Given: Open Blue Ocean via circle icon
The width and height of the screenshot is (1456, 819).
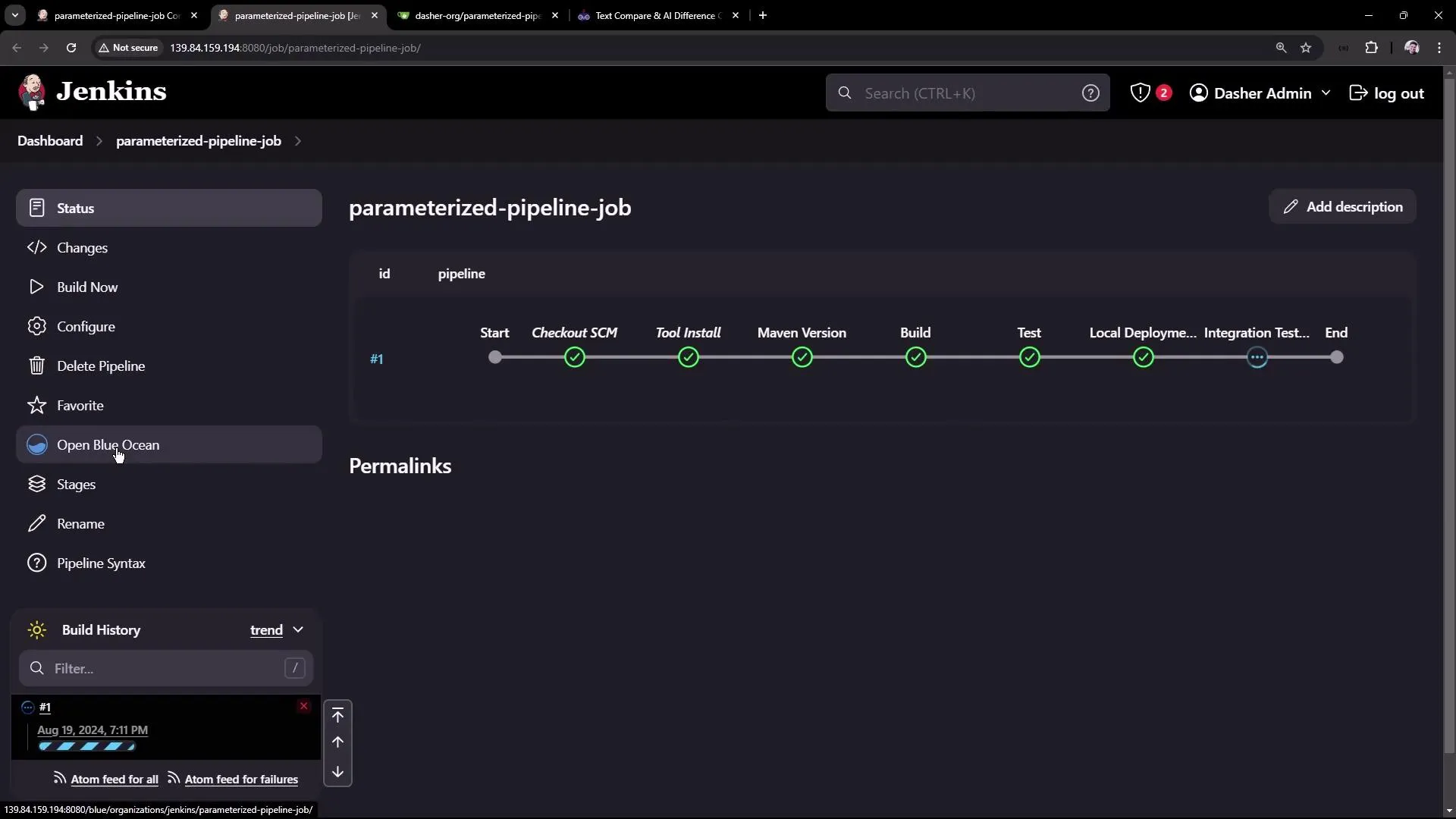Looking at the screenshot, I should [37, 444].
